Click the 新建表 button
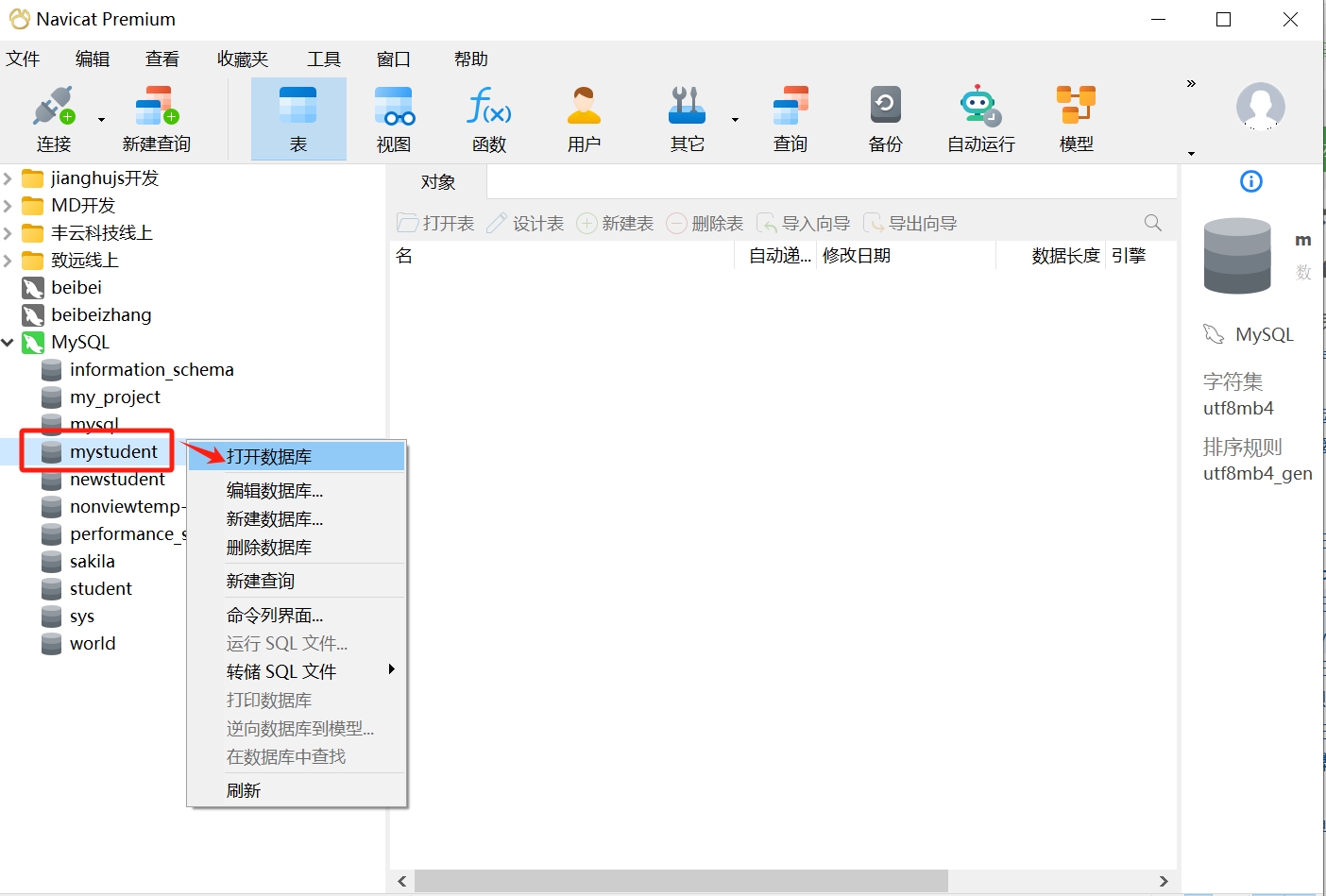 615,223
